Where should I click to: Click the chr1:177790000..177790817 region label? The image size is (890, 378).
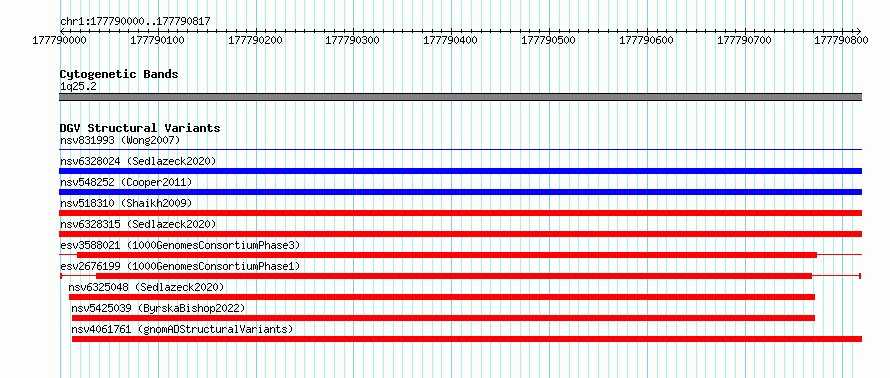pyautogui.click(x=135, y=21)
